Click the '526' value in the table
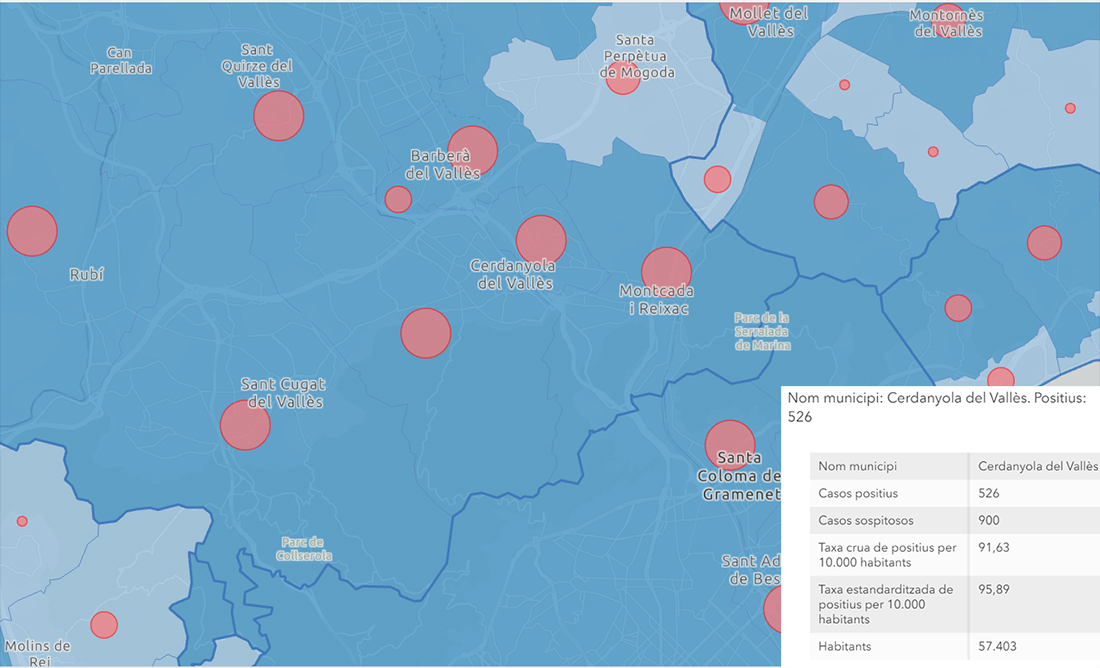 point(988,493)
